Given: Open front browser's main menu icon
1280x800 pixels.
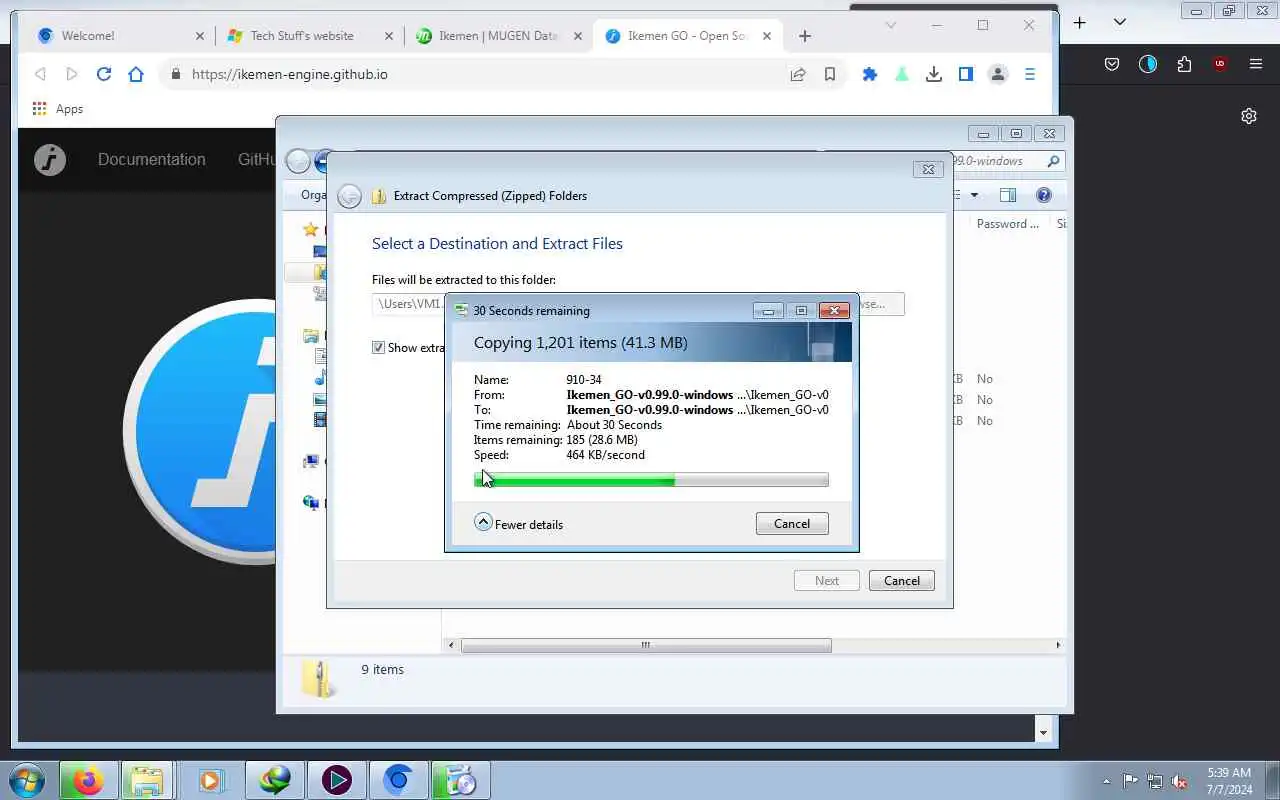Looking at the screenshot, I should tap(1030, 74).
